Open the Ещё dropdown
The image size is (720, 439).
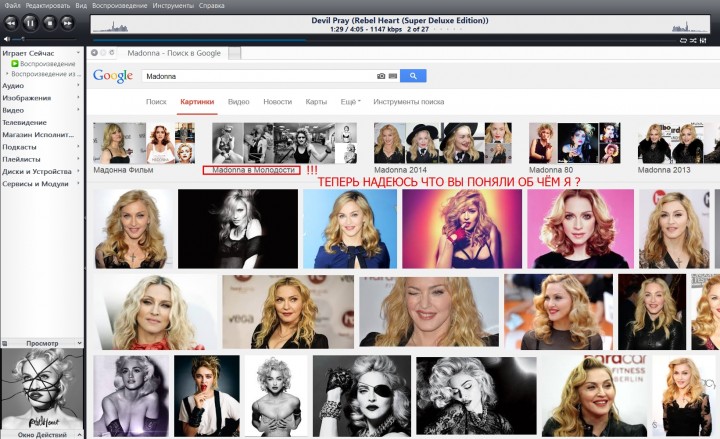point(350,102)
